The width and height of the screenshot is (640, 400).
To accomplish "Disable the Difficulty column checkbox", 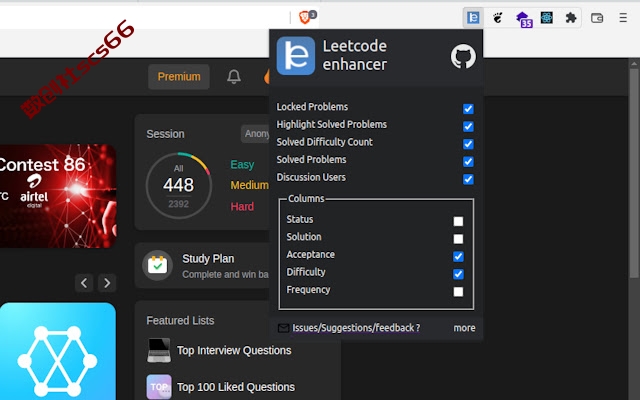I will point(458,274).
